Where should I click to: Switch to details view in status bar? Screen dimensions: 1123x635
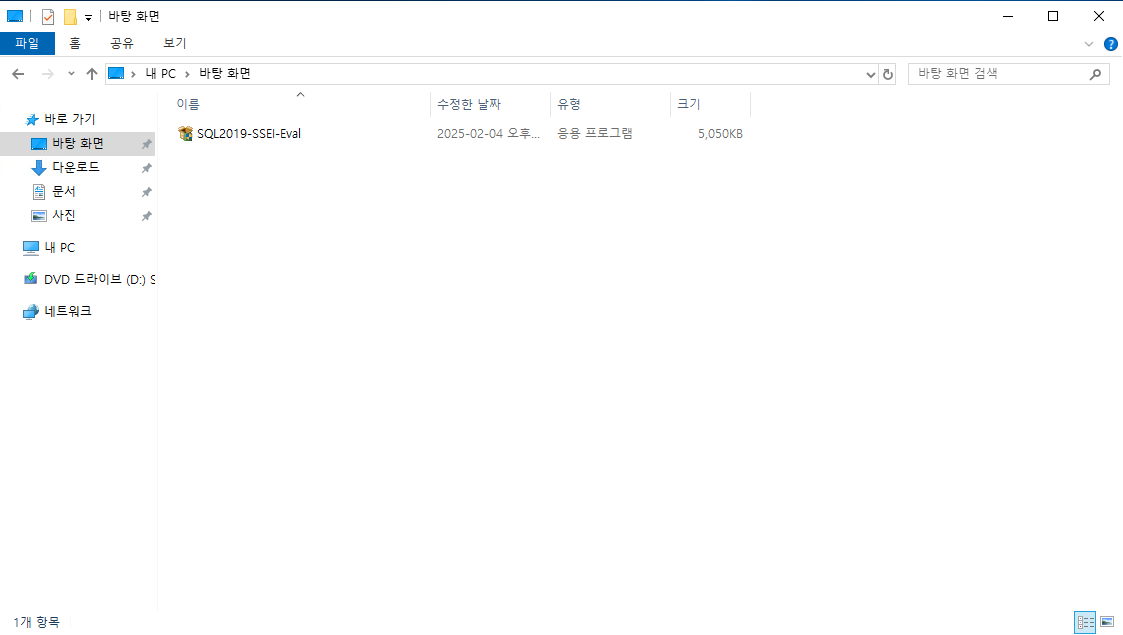pos(1085,622)
